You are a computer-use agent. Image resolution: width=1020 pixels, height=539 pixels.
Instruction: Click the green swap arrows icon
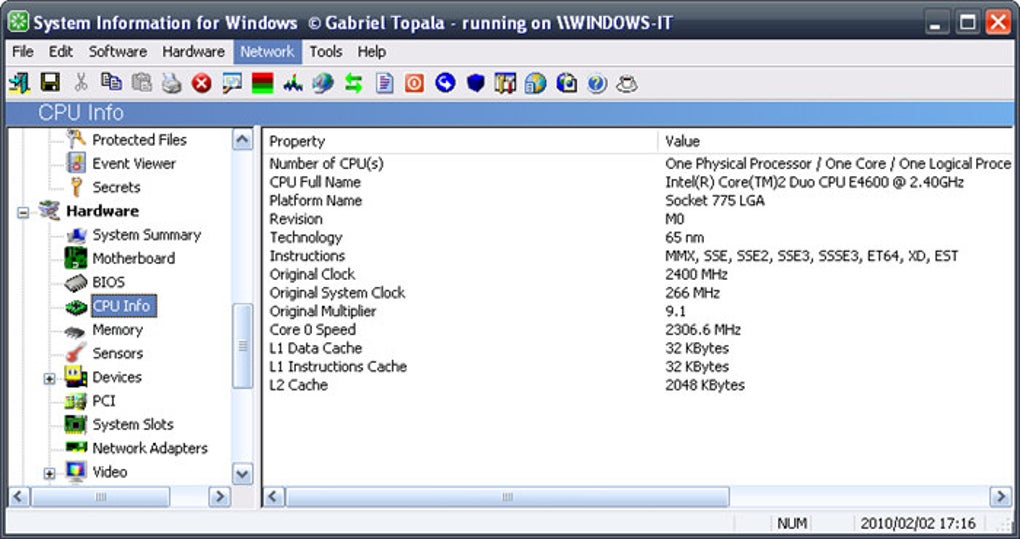(353, 83)
